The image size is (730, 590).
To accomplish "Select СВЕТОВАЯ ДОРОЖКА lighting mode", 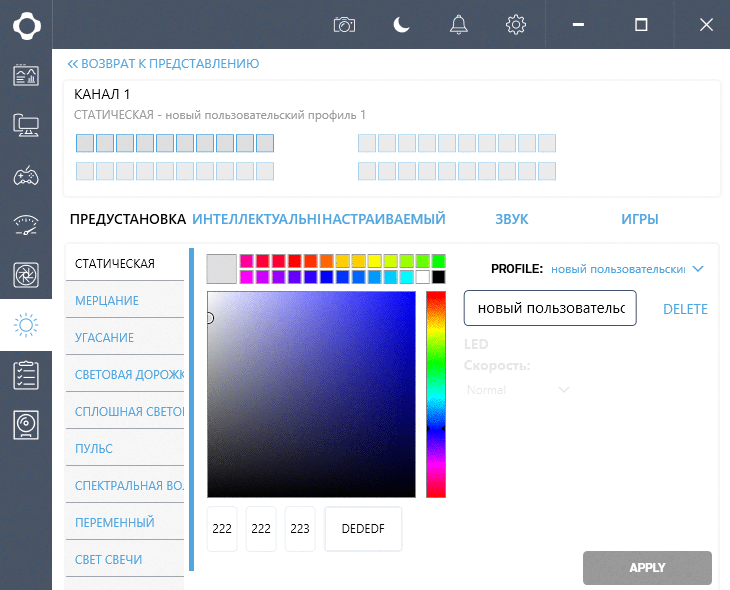I will click(x=125, y=374).
